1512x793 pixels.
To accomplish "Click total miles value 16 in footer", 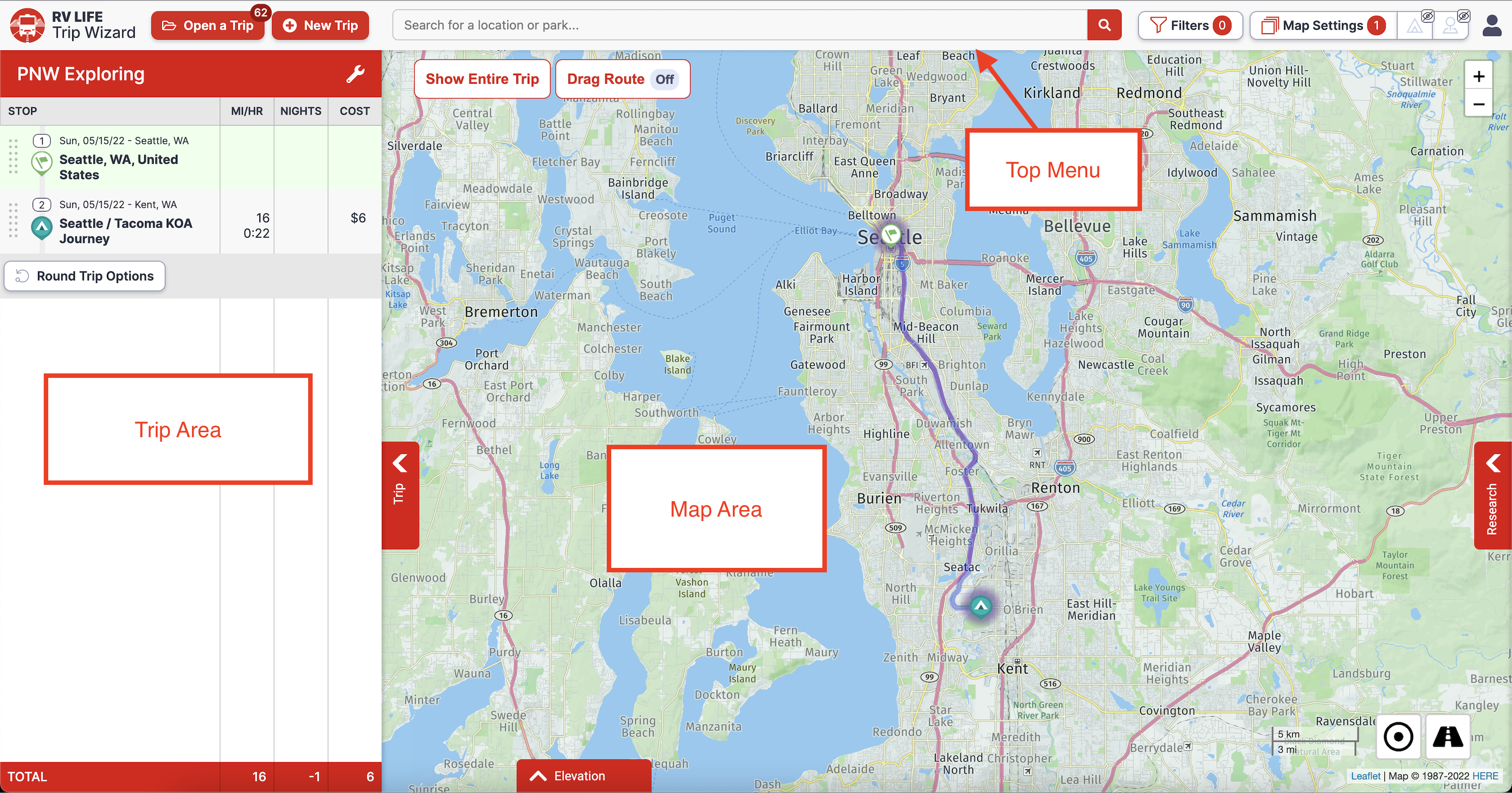I will click(x=259, y=776).
